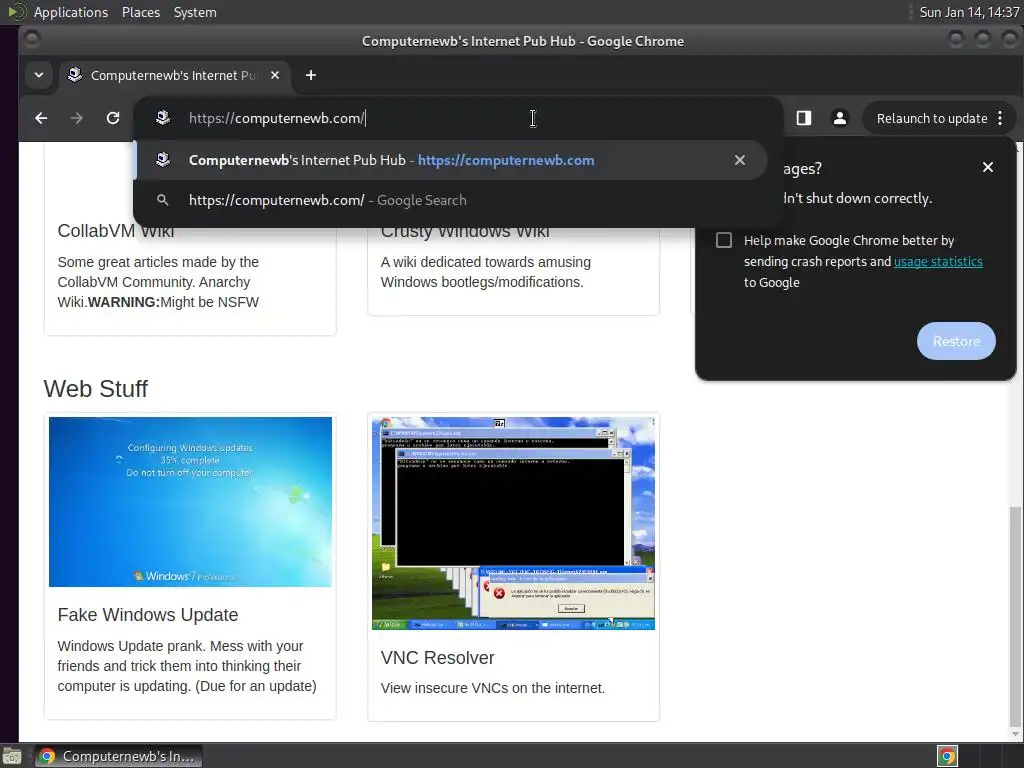The image size is (1024, 768).
Task: Select the Chrome task in the bottom taskbar
Action: pos(118,756)
